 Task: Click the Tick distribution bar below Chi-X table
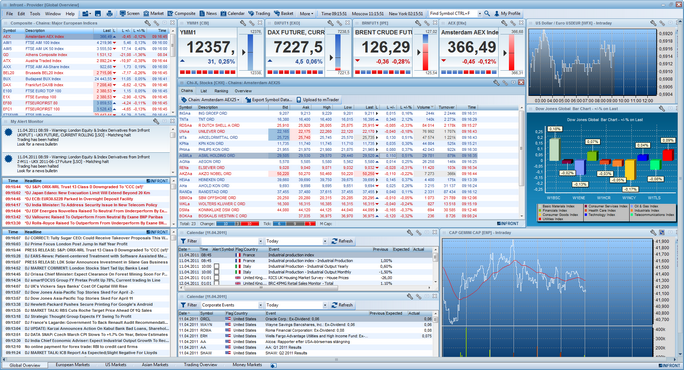[x=294, y=223]
